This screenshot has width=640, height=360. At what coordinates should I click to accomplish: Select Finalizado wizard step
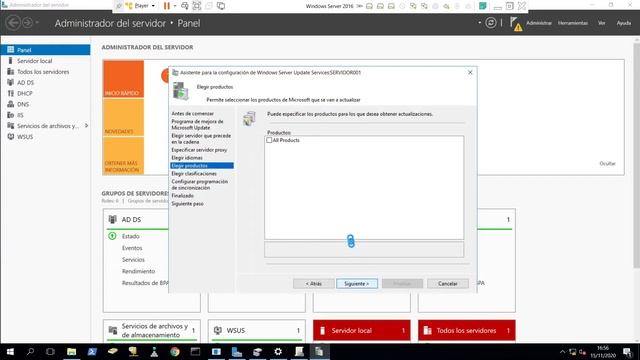(182, 196)
